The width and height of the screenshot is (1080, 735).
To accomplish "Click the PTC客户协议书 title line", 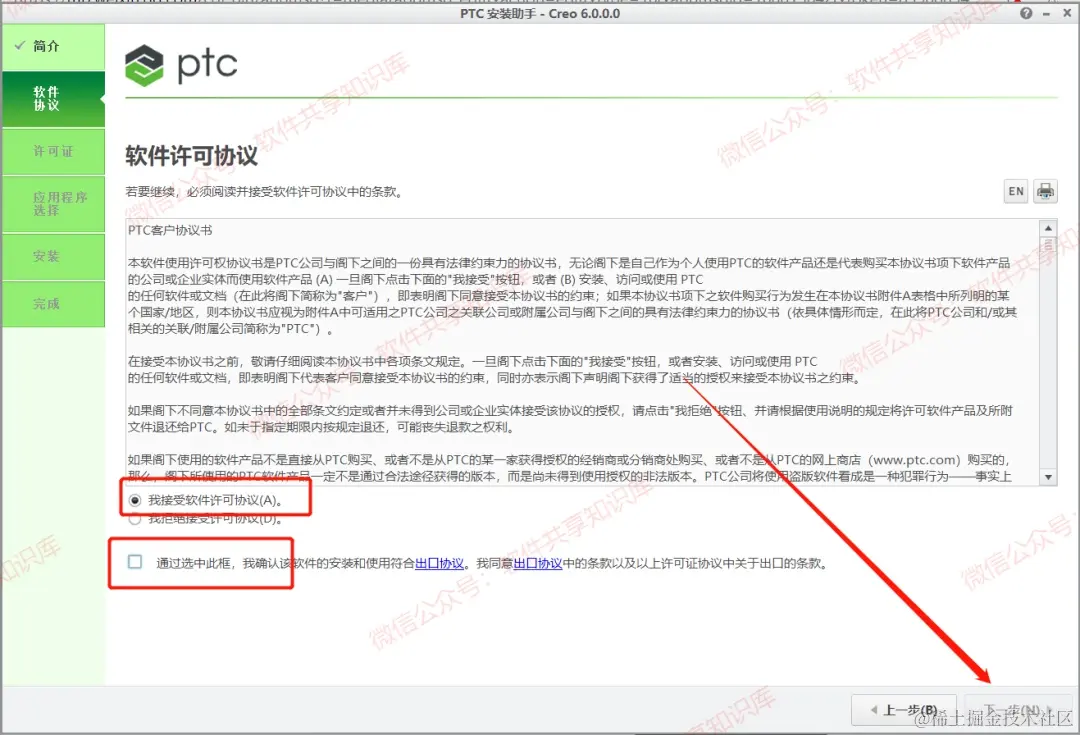I will [170, 230].
